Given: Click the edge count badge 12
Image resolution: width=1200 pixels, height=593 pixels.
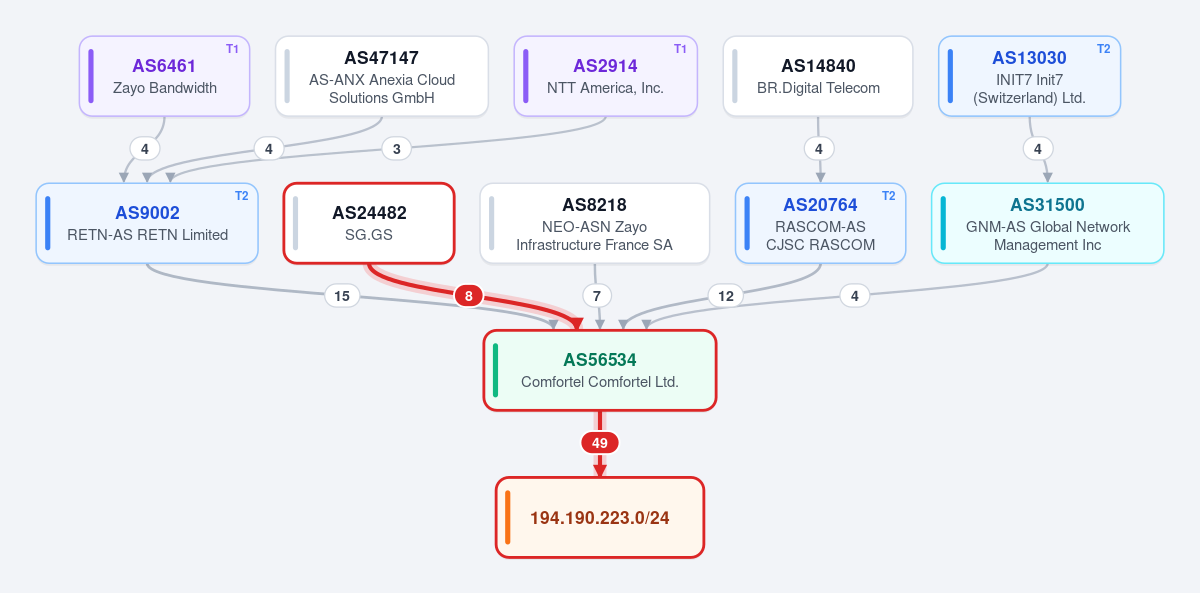Looking at the screenshot, I should 726,295.
